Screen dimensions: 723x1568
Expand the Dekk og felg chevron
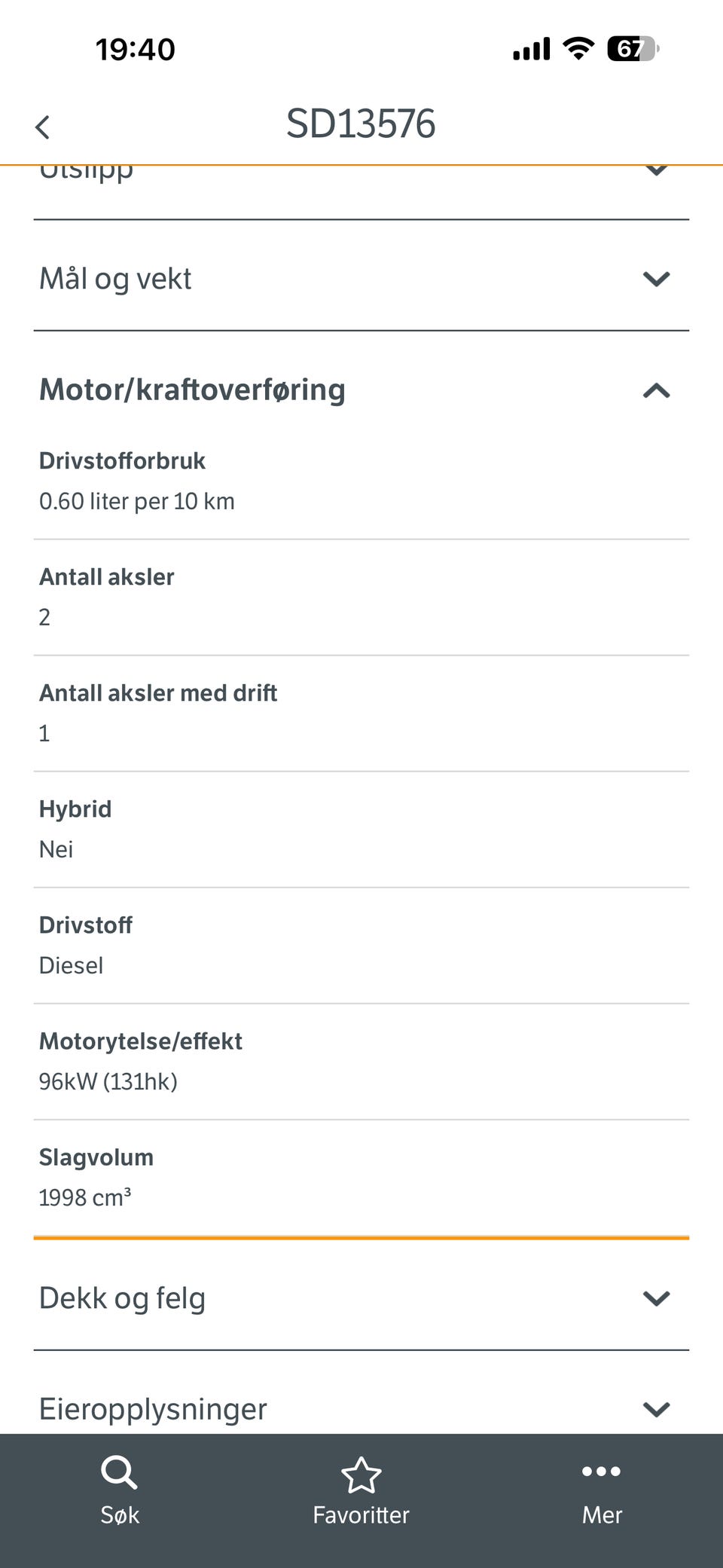click(656, 1298)
